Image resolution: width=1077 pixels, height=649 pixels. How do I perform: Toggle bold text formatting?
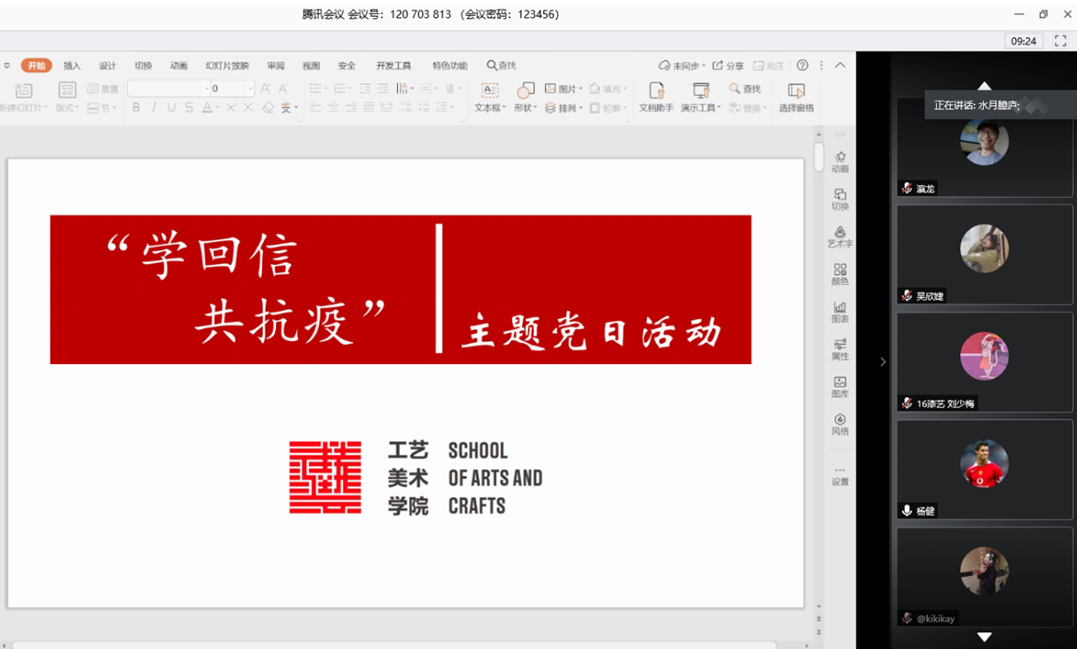(136, 108)
